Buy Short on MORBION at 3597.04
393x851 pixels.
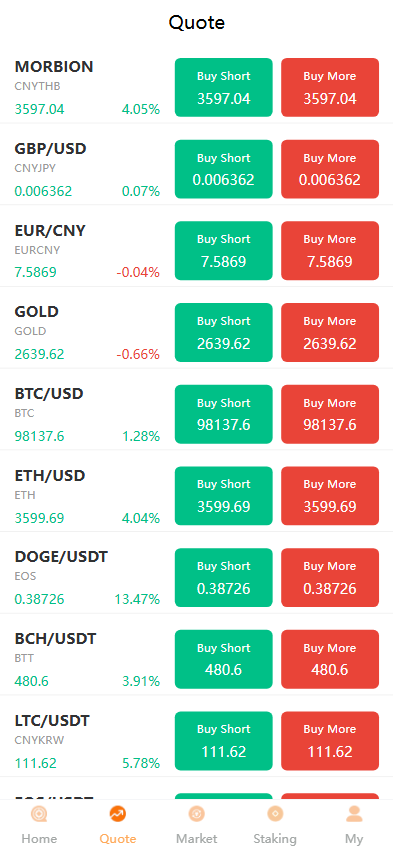pos(224,87)
